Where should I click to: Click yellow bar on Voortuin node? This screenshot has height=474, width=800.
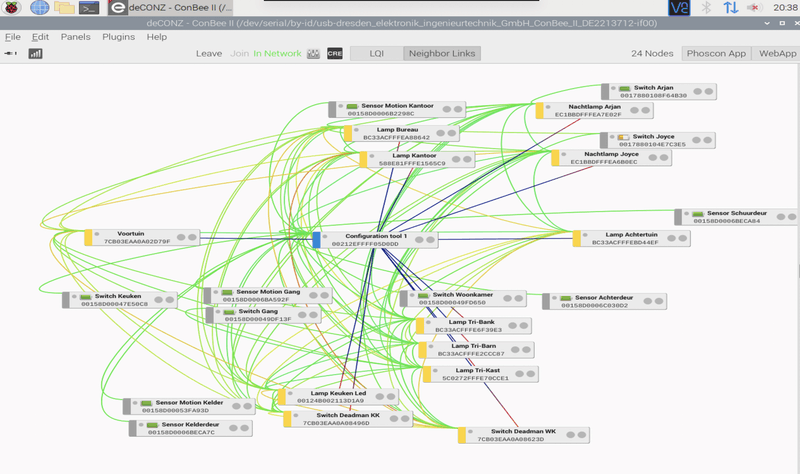click(x=88, y=237)
